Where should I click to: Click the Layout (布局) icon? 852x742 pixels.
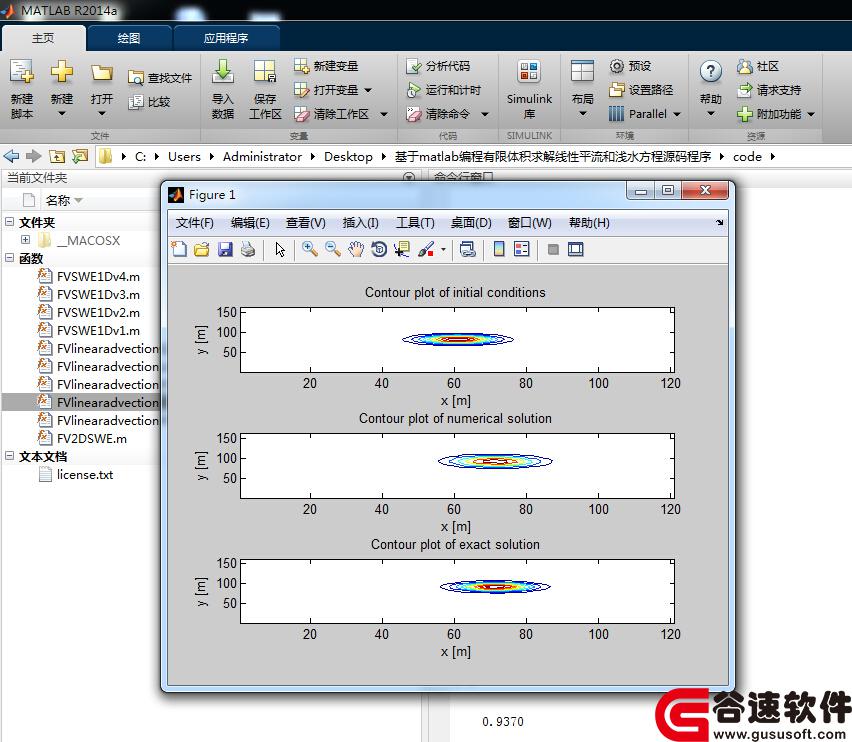tap(582, 72)
